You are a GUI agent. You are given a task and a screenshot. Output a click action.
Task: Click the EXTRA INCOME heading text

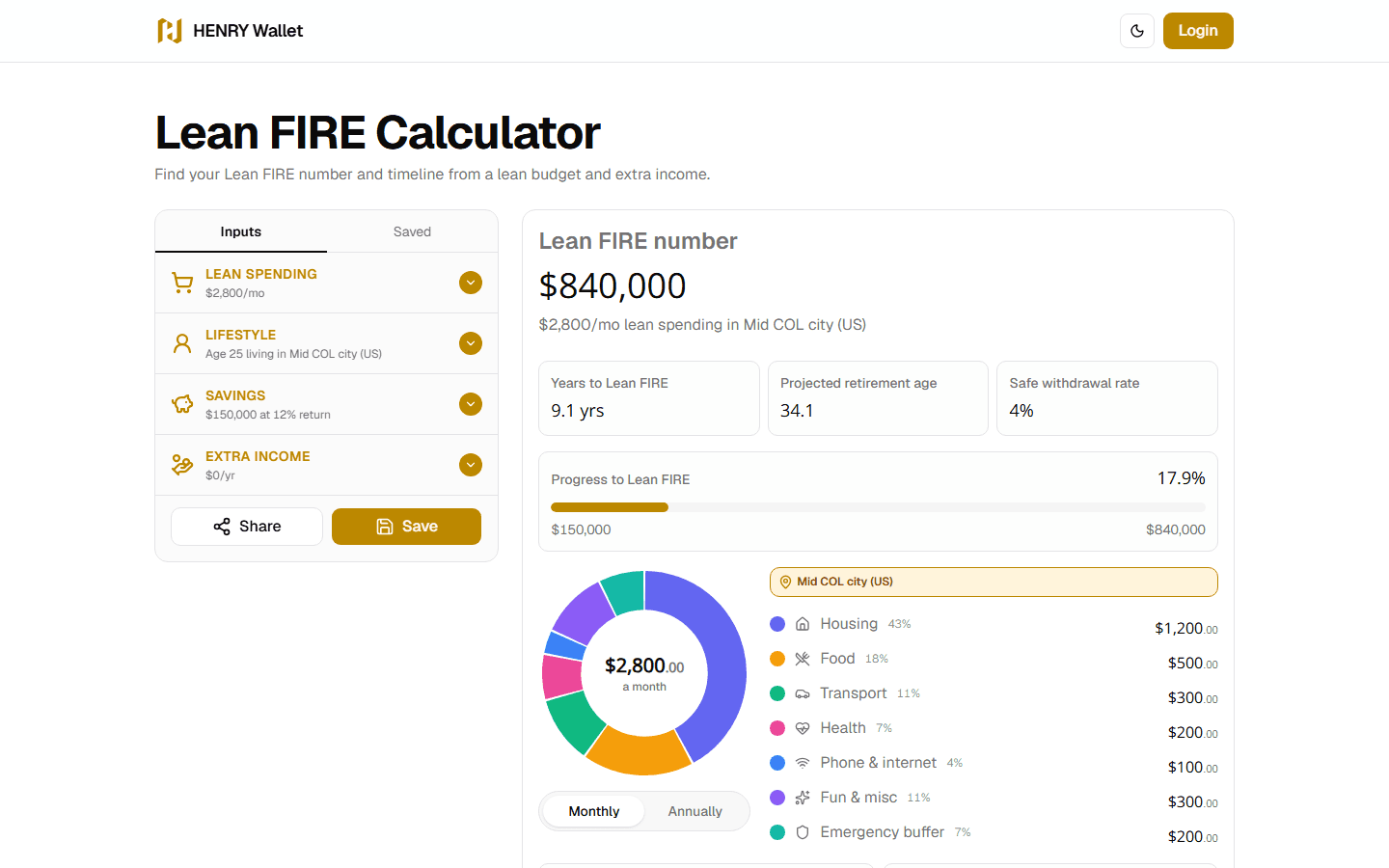coord(258,456)
